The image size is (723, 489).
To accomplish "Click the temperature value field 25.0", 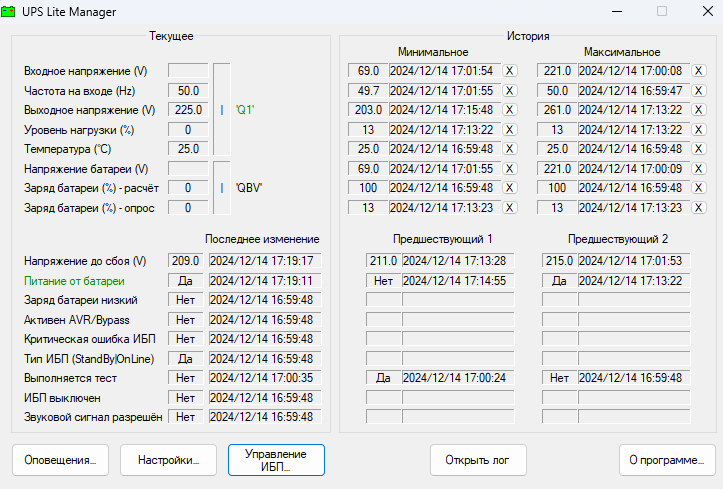I will 187,149.
